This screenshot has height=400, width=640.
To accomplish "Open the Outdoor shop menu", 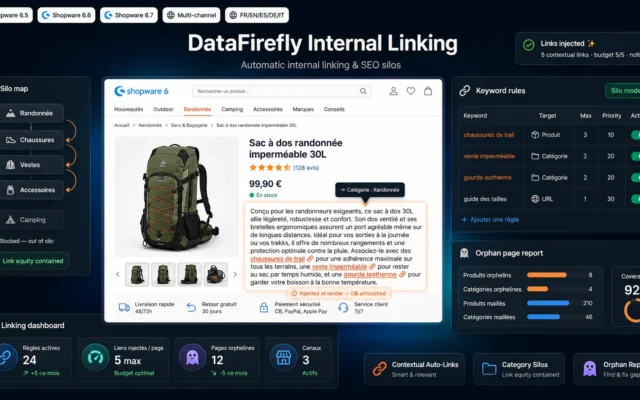I will tap(163, 109).
